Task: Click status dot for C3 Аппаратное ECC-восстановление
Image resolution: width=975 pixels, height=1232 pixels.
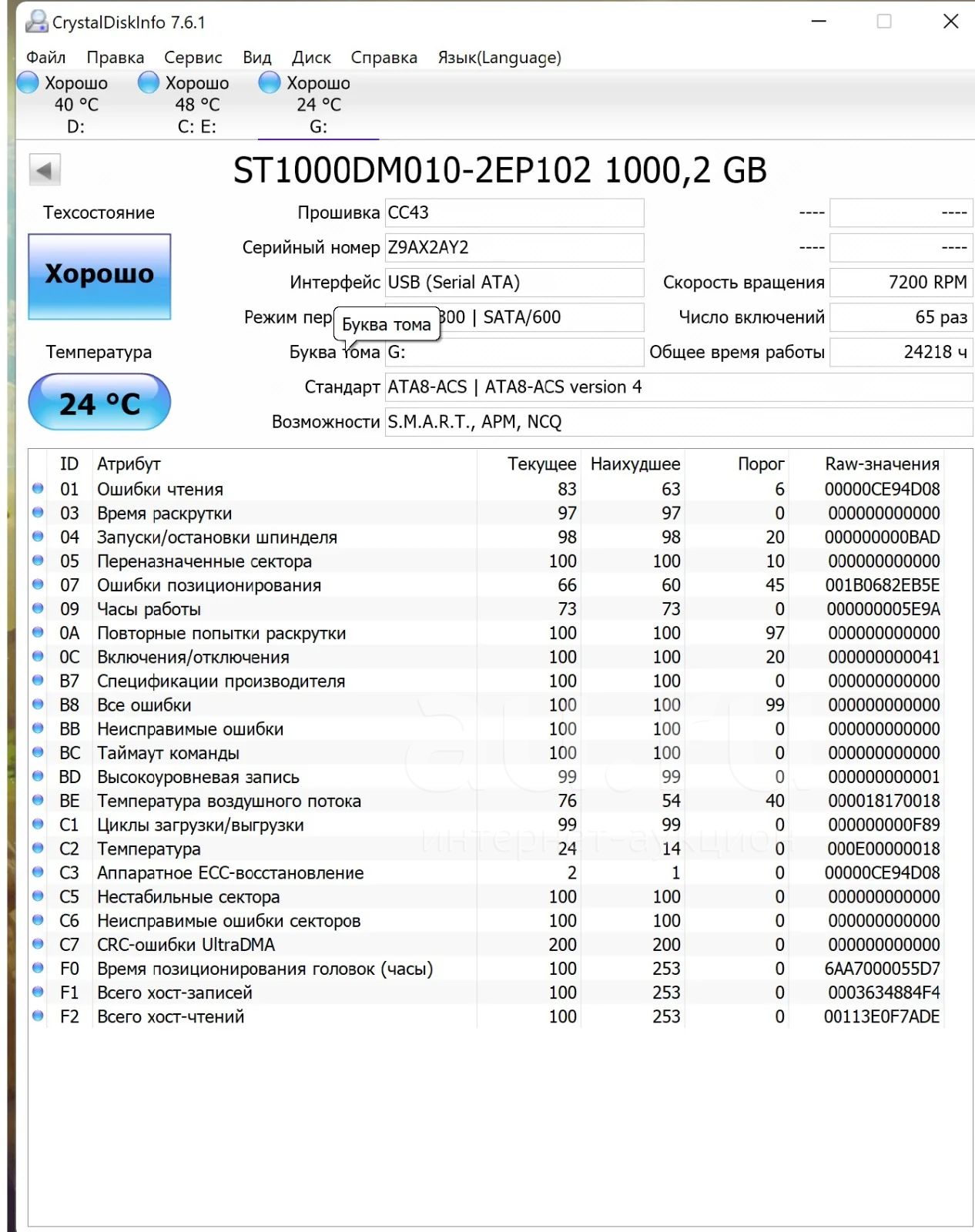Action: click(x=38, y=872)
